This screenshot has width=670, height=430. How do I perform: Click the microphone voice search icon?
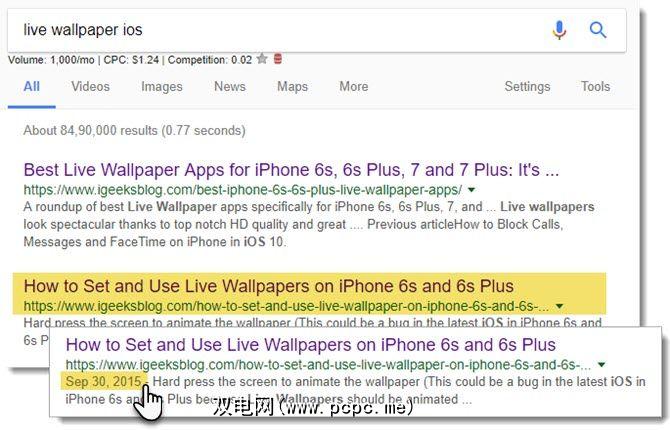[x=559, y=30]
